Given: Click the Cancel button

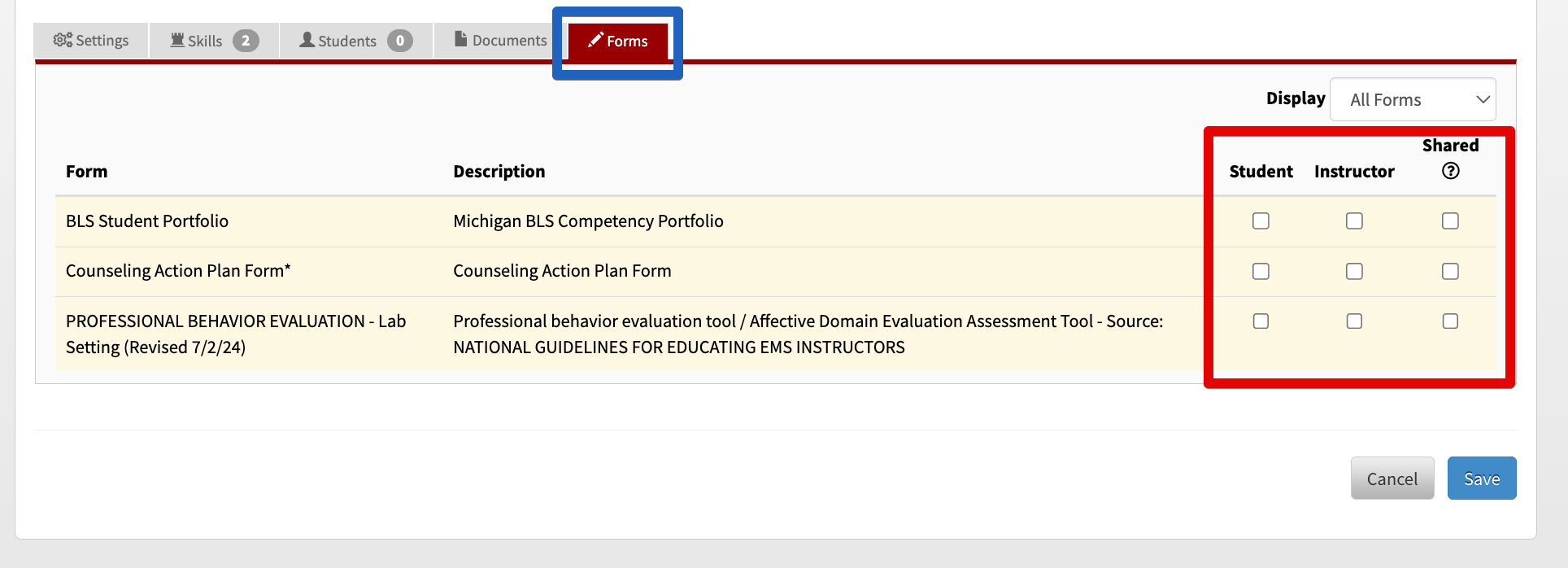Looking at the screenshot, I should [1392, 478].
